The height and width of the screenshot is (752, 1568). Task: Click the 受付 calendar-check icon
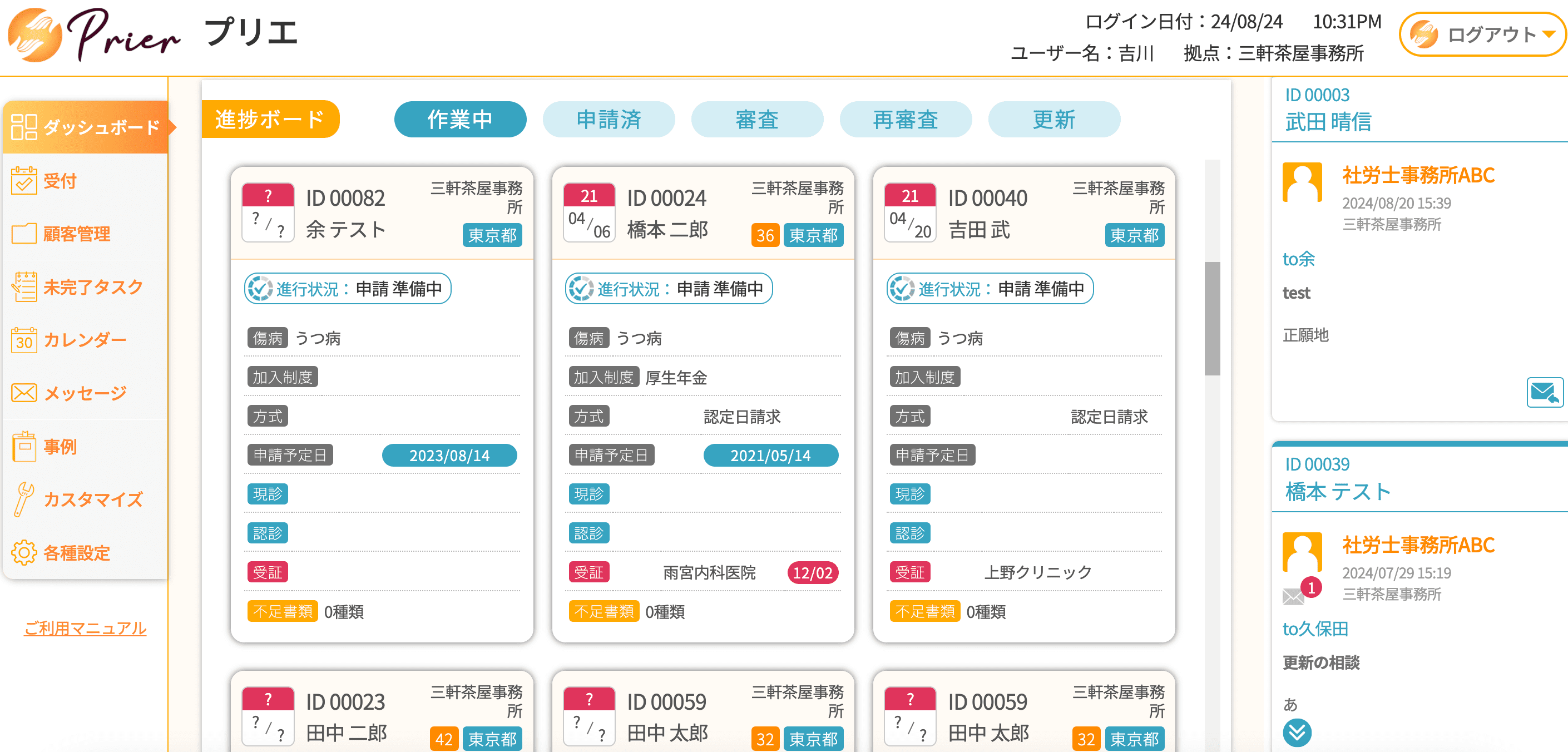(x=24, y=181)
